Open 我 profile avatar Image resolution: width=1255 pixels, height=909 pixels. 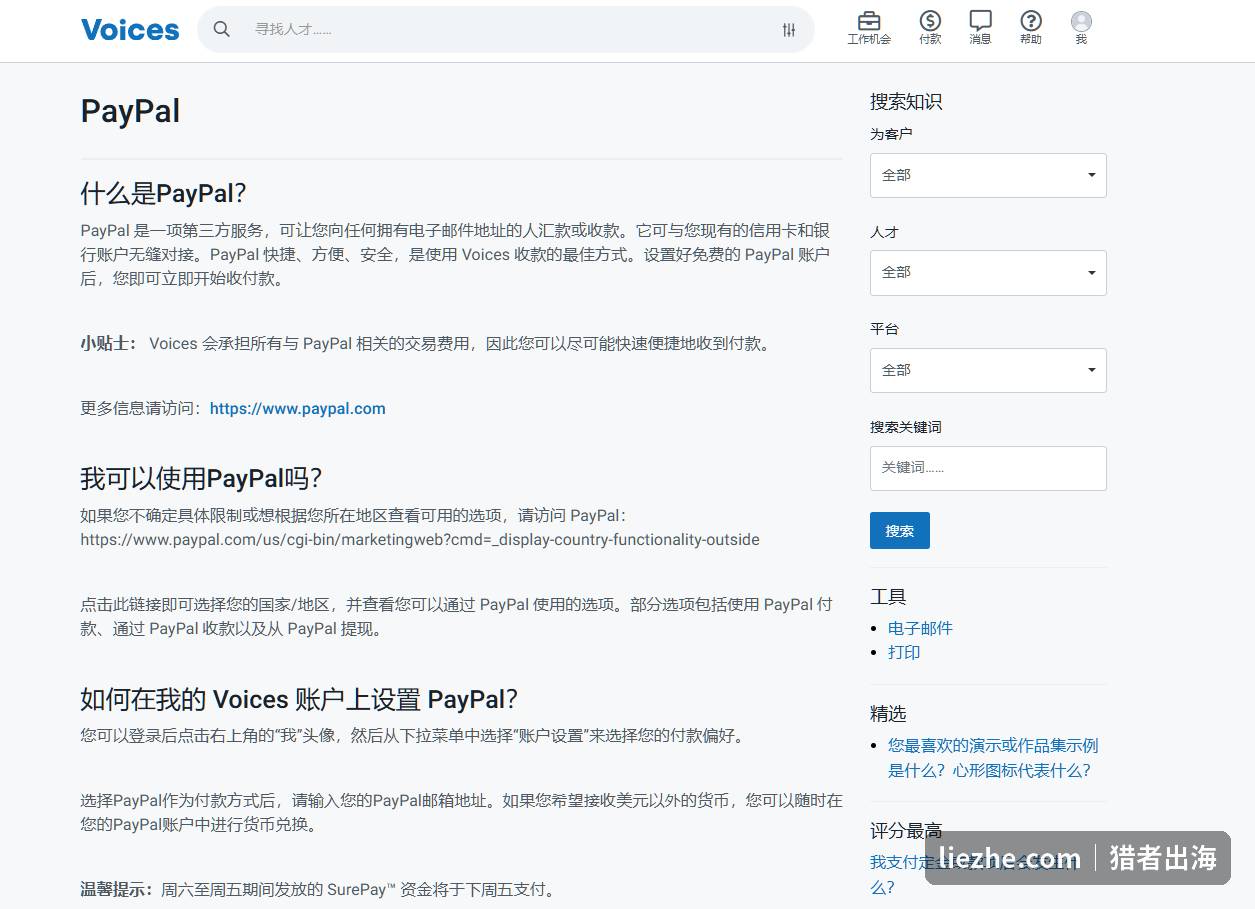coord(1081,21)
